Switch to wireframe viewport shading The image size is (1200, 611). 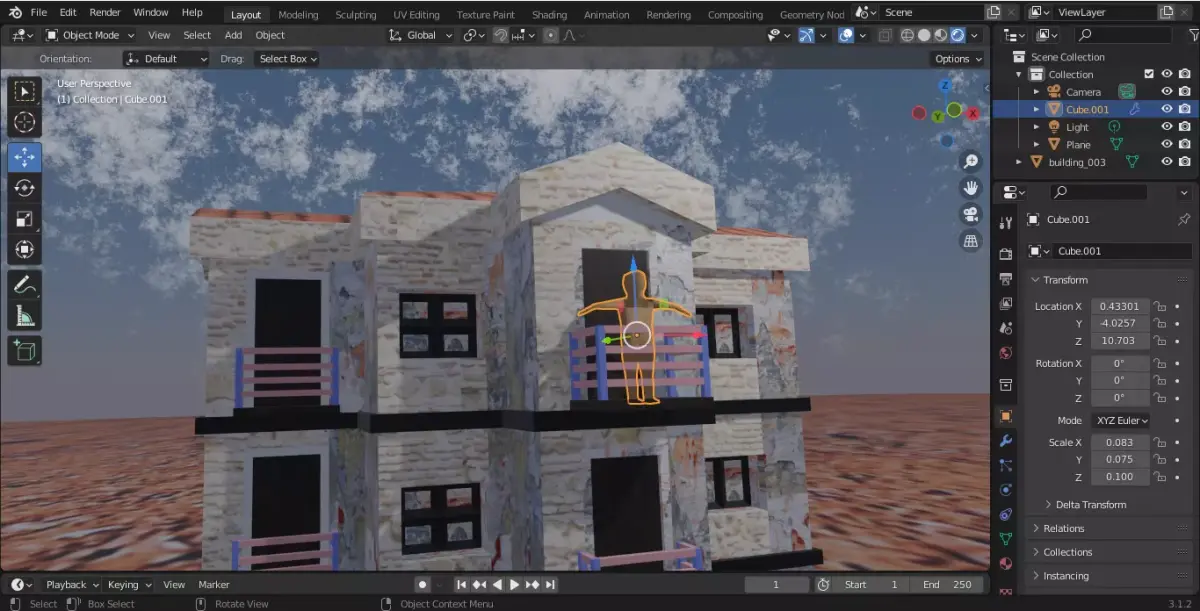(907, 35)
